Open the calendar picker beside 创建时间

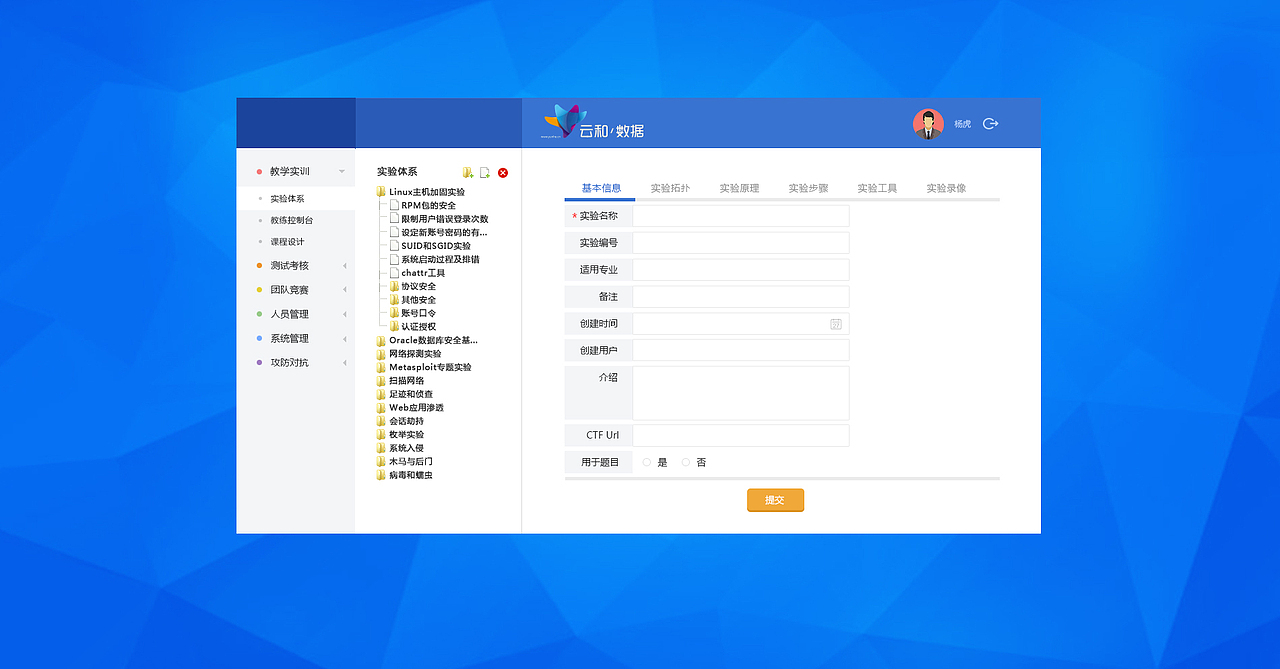839,323
